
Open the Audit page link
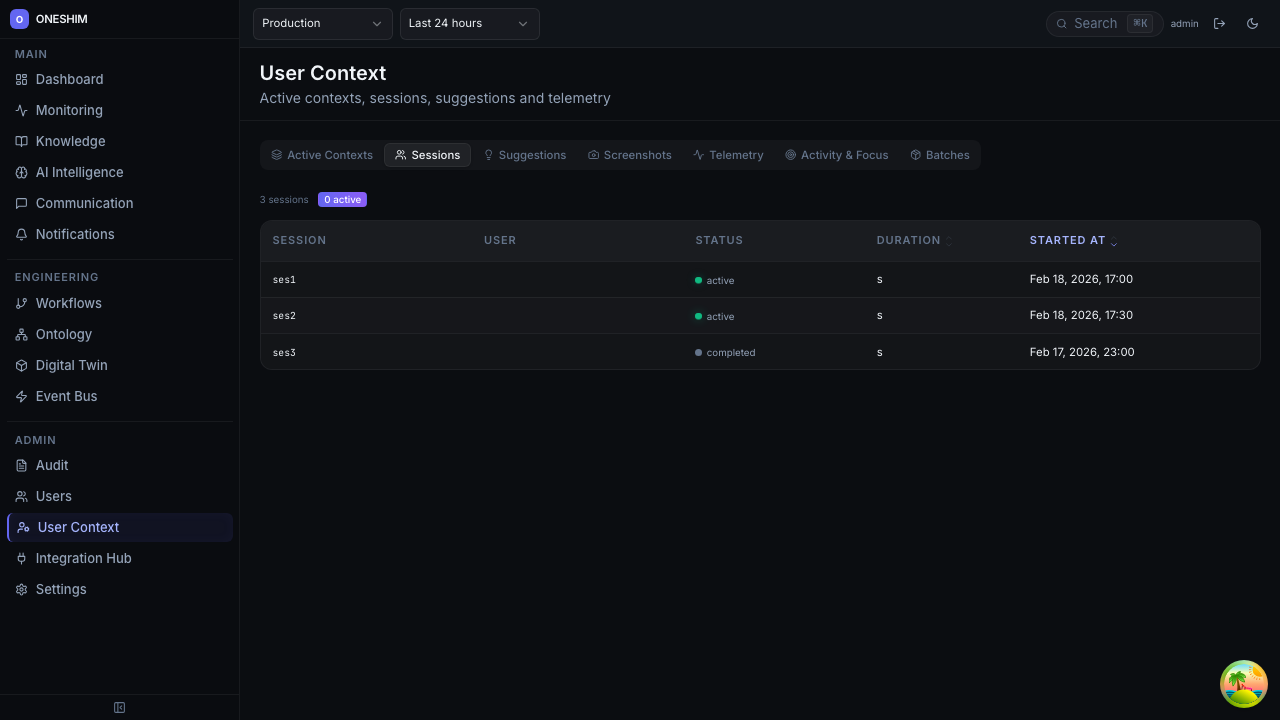(x=52, y=465)
